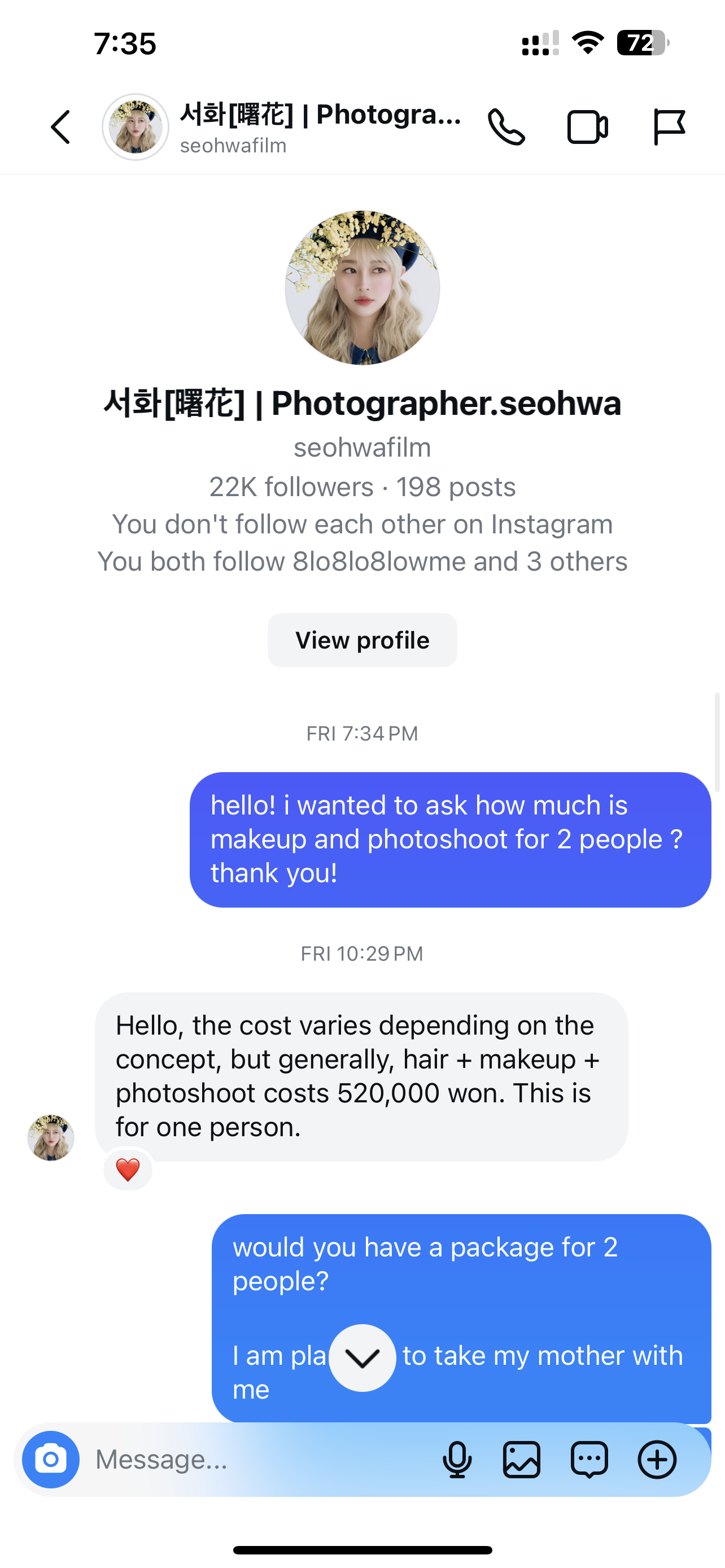Viewport: 725px width, 1568px height.
Task: Tap the sender avatar beside the reply
Action: 51,1137
